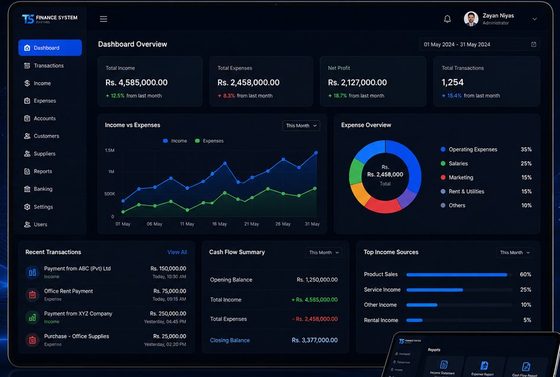Viewport: 560px width, 377px height.
Task: Open the date range calendar icon
Action: 534,44
